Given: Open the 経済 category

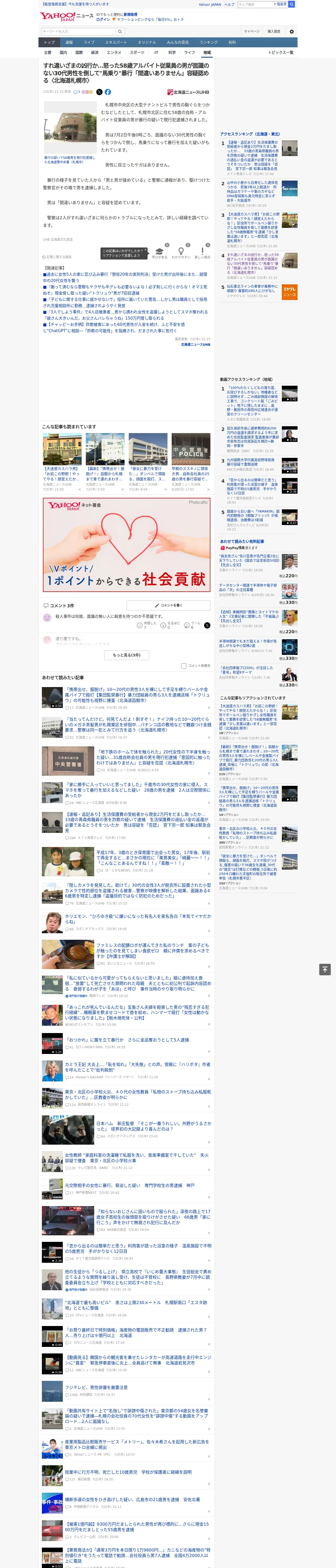Looking at the screenshot, I should click(94, 52).
